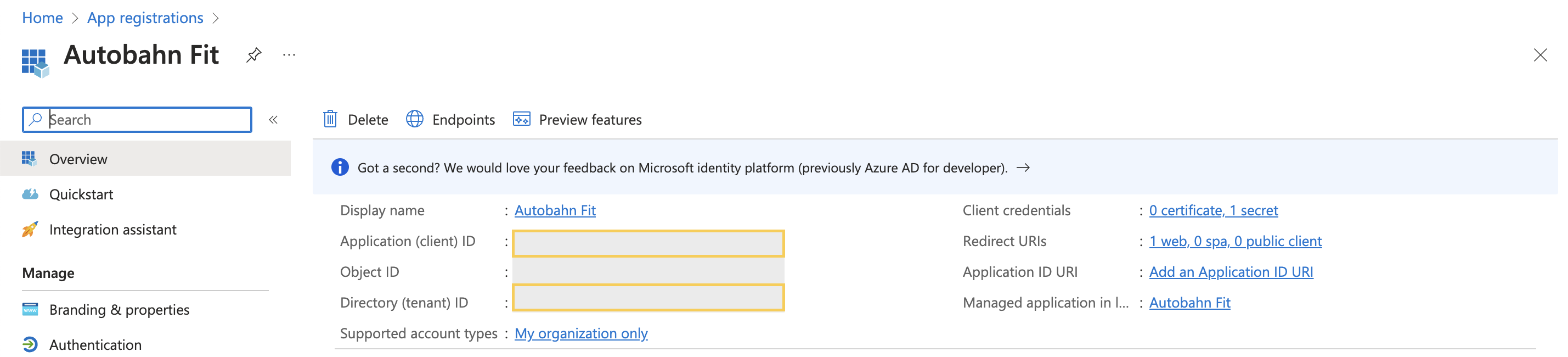Go to App registrations breadcrumb
This screenshot has height=357, width=1568.
(145, 18)
